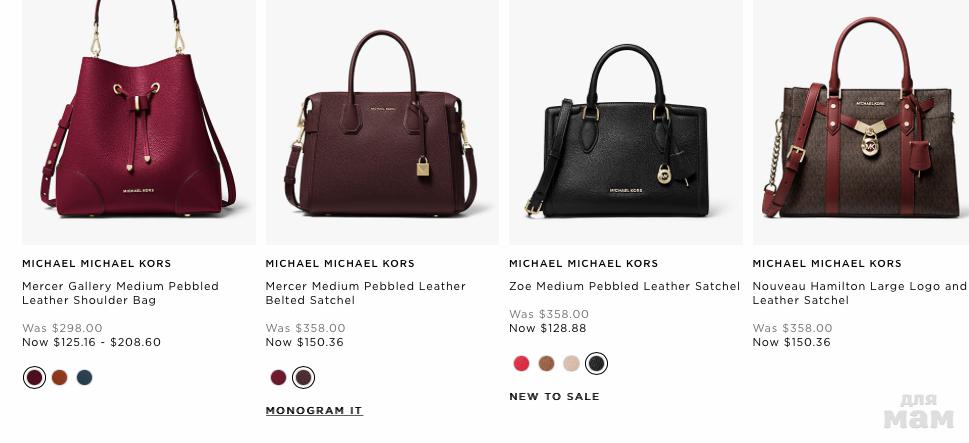View the dark plum belted satchel image
Image resolution: width=969 pixels, height=443 pixels.
(x=382, y=122)
